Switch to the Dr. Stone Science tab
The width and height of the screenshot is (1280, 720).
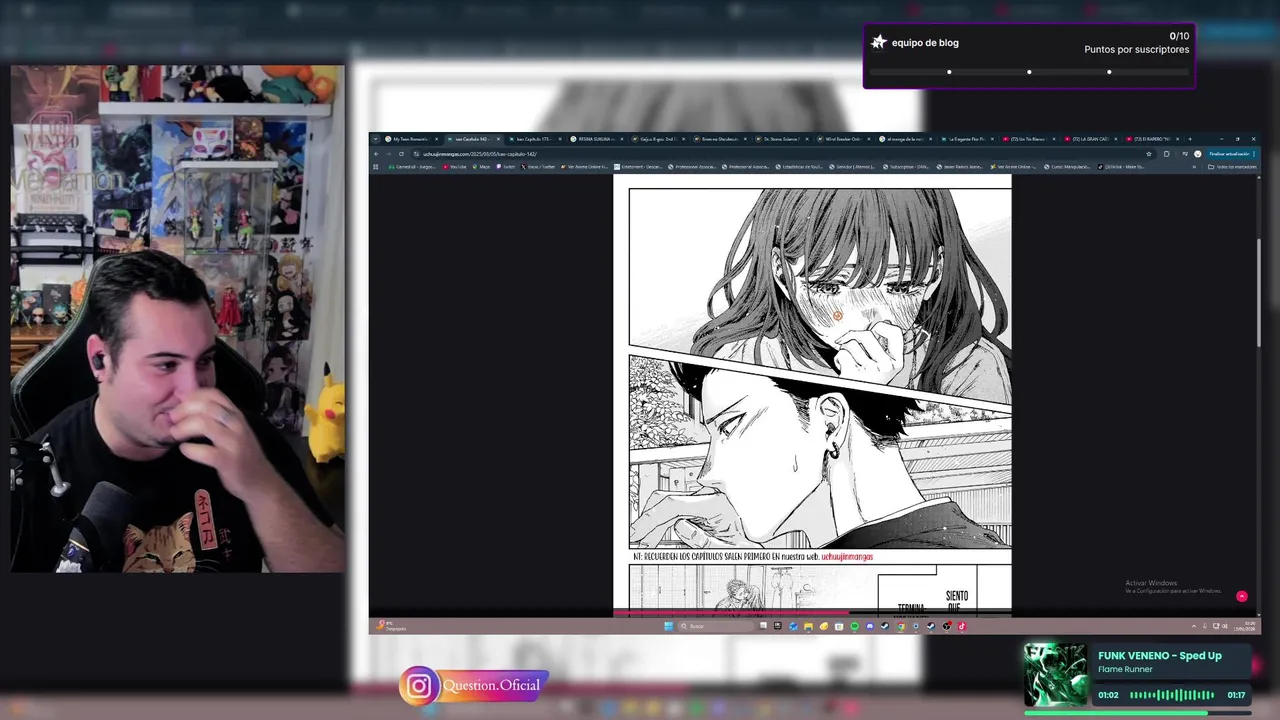(x=781, y=139)
